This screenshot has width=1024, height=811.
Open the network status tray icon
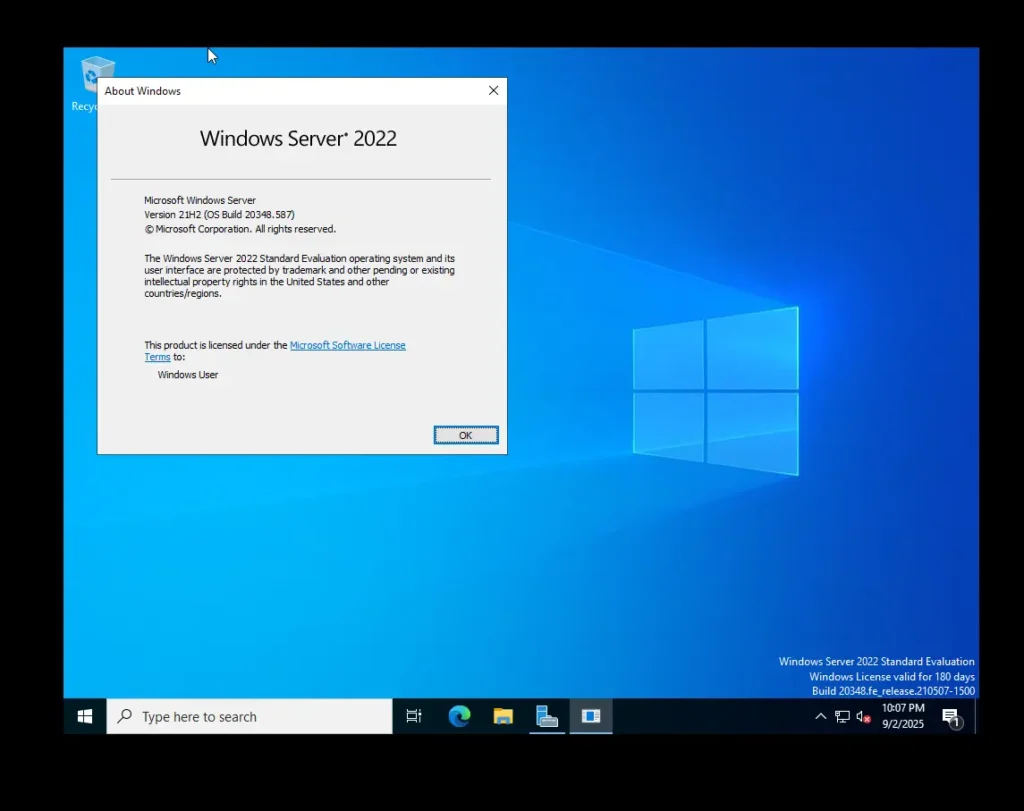tap(842, 717)
